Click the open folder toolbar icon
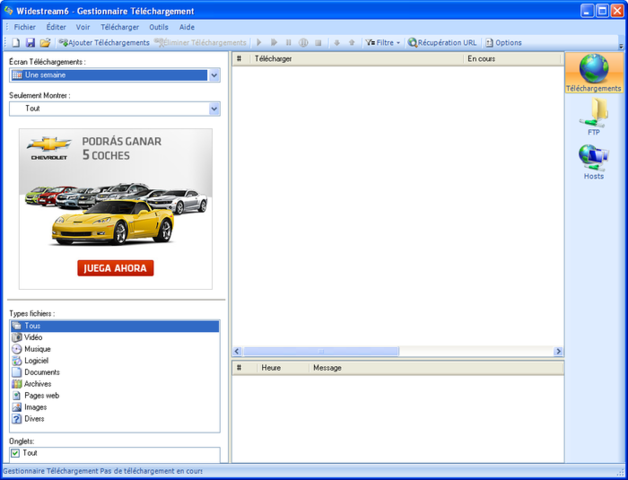This screenshot has width=628, height=480. tap(45, 43)
